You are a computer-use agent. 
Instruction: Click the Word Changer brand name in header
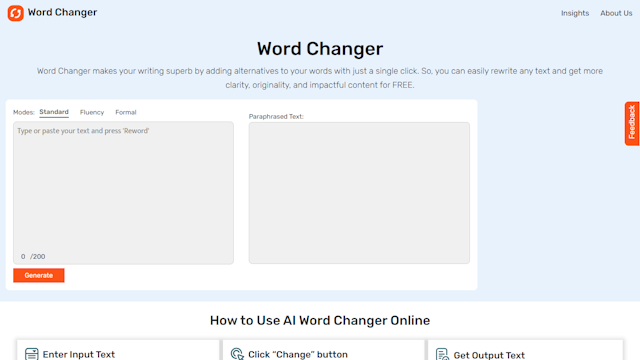tap(62, 13)
